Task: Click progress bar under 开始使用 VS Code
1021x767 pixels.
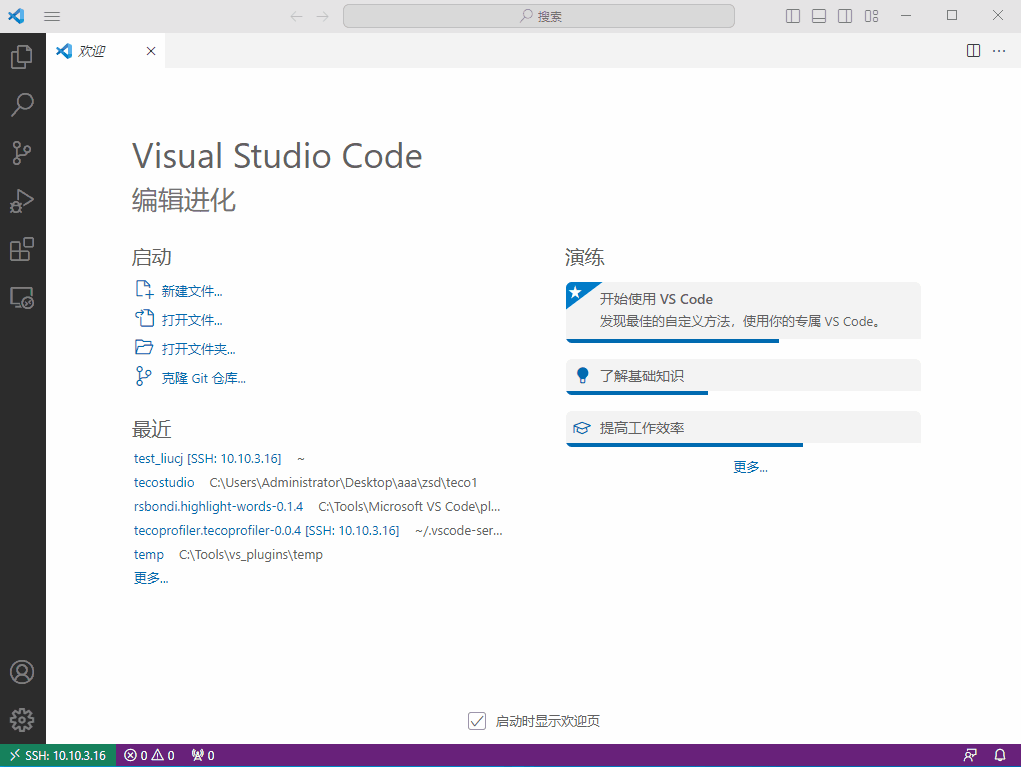Action: click(673, 341)
